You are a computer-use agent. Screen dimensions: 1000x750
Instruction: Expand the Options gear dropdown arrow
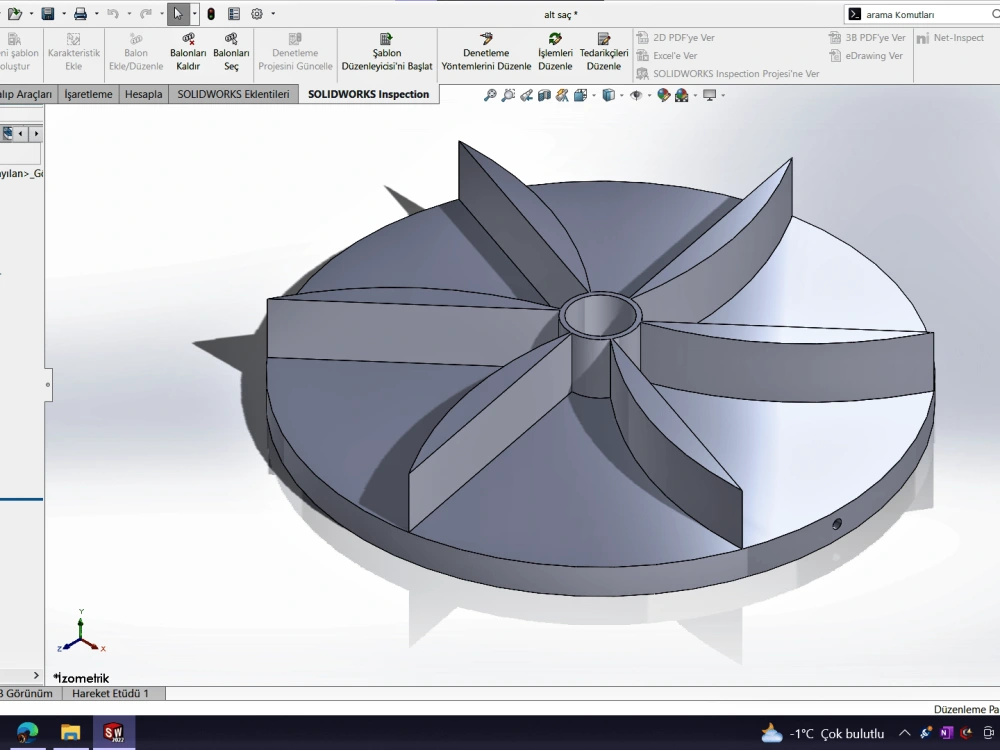click(x=273, y=13)
